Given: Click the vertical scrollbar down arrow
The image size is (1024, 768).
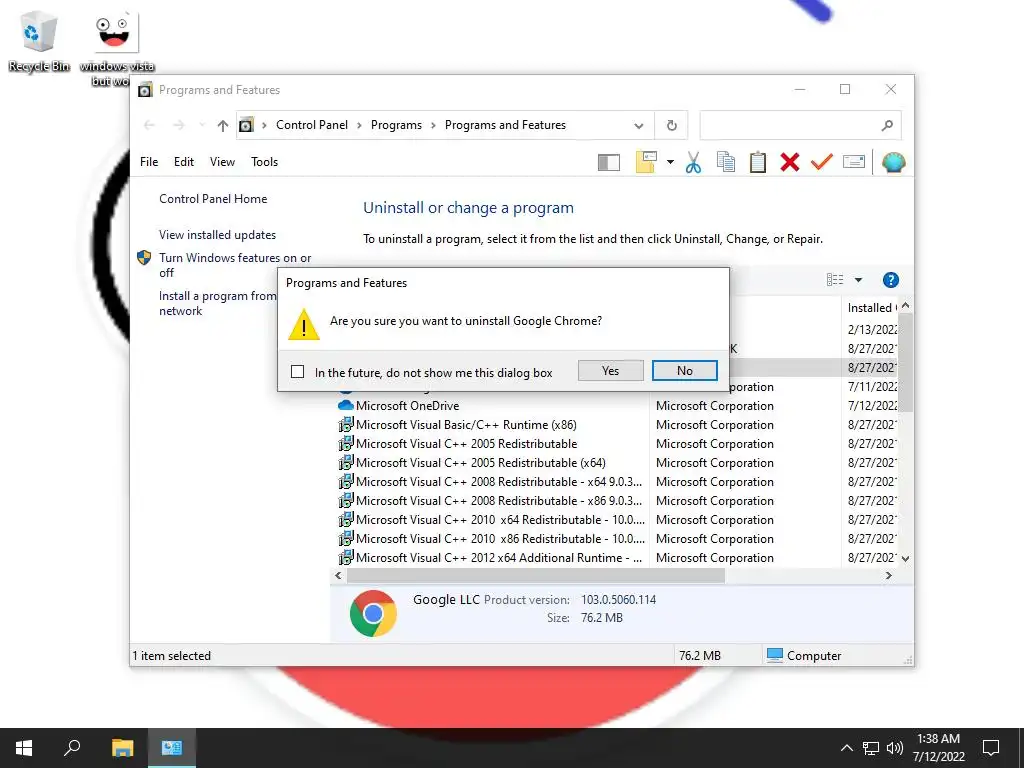Looking at the screenshot, I should 905,559.
